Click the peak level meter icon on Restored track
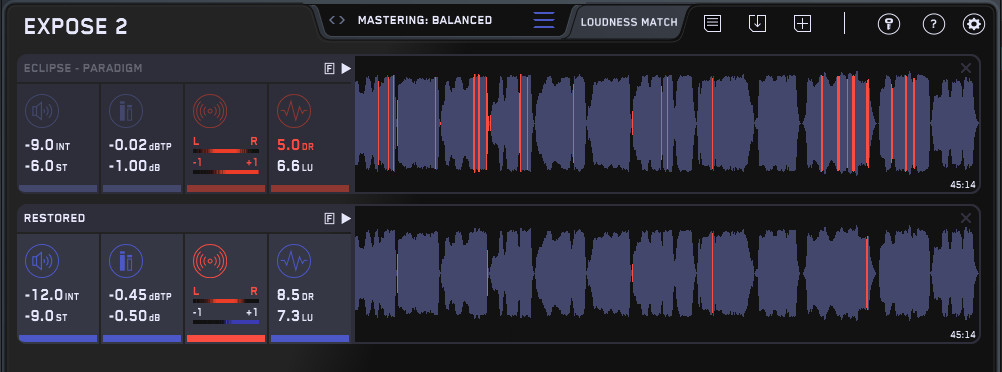 (x=125, y=261)
